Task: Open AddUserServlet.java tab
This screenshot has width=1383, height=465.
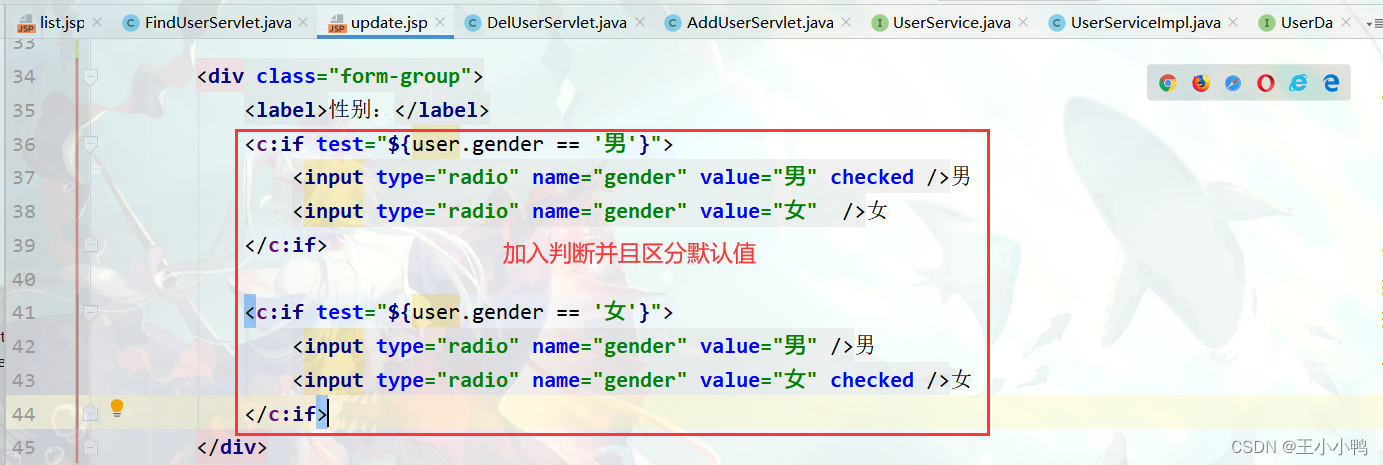Action: 760,22
